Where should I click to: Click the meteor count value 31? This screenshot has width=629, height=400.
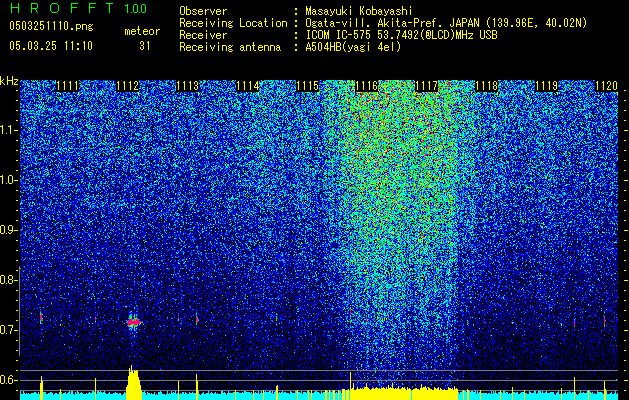[x=145, y=46]
